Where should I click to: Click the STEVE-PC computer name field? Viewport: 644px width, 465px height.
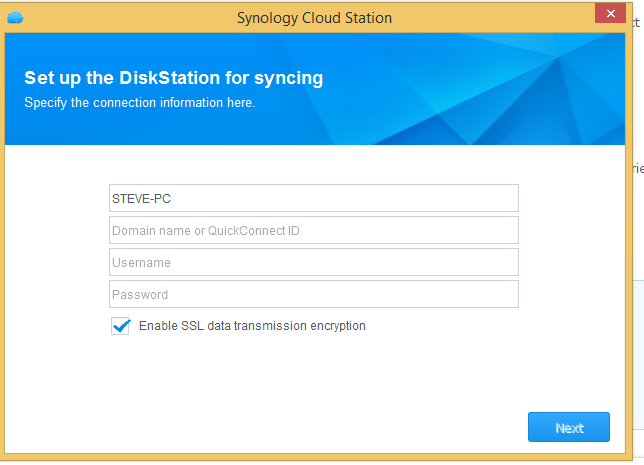click(314, 198)
